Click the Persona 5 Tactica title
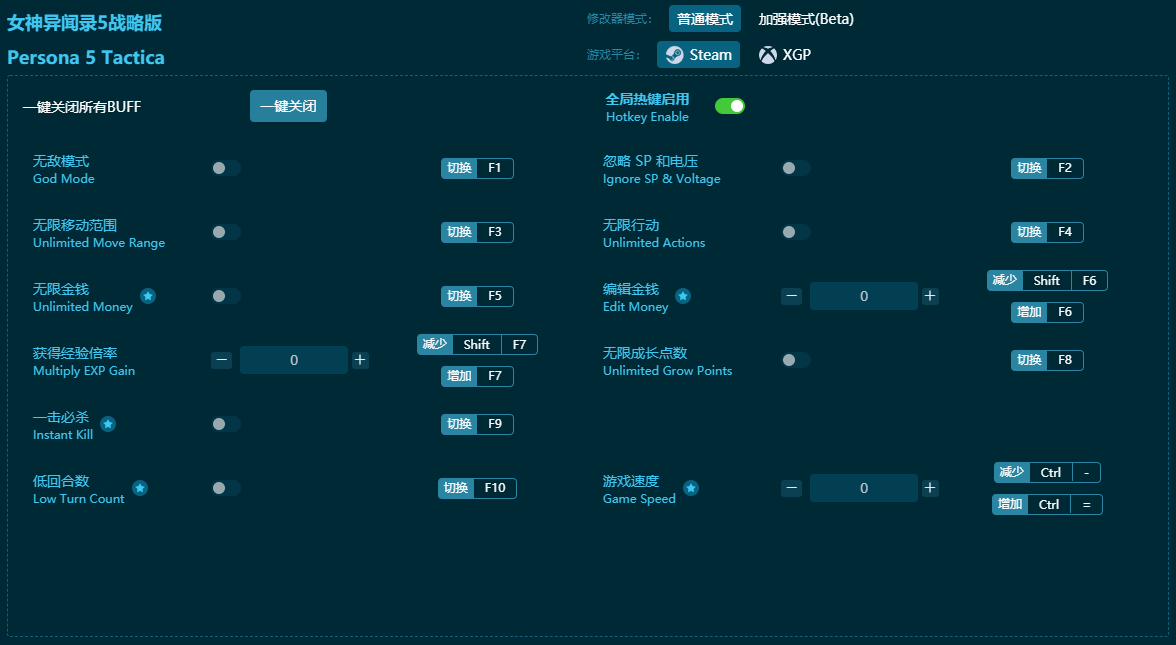Image resolution: width=1176 pixels, height=645 pixels. tap(86, 58)
